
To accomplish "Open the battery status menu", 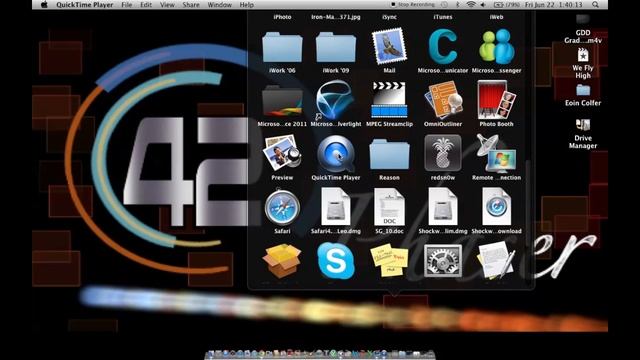I will [506, 5].
